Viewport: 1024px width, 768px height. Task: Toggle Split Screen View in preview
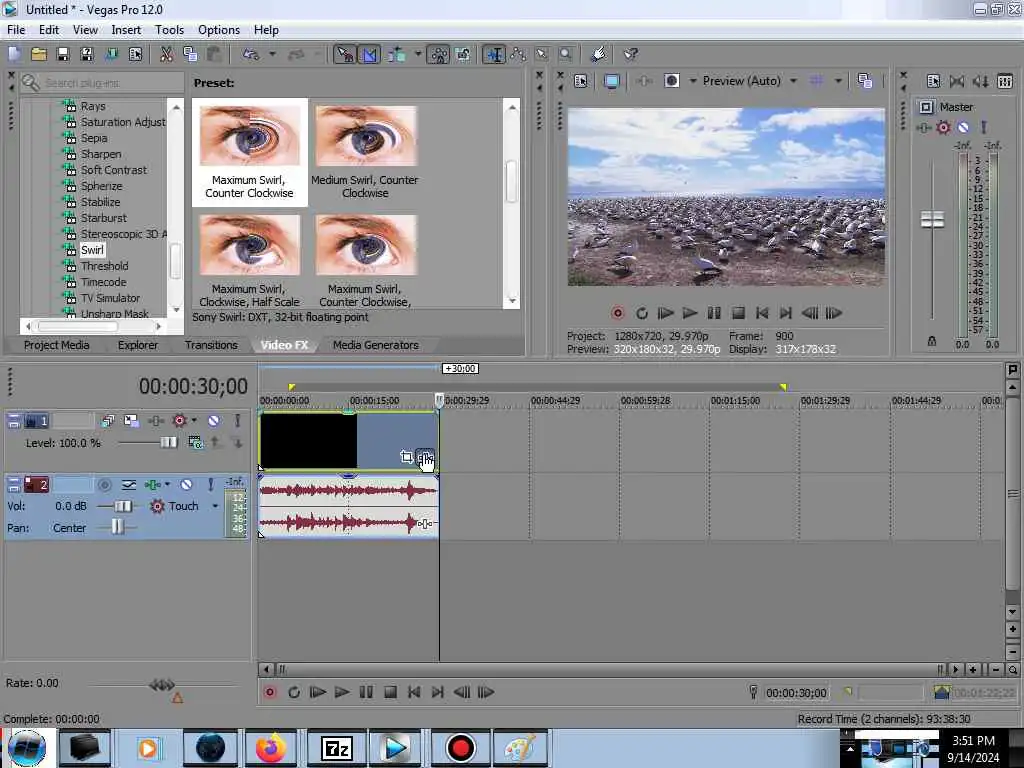coord(672,81)
